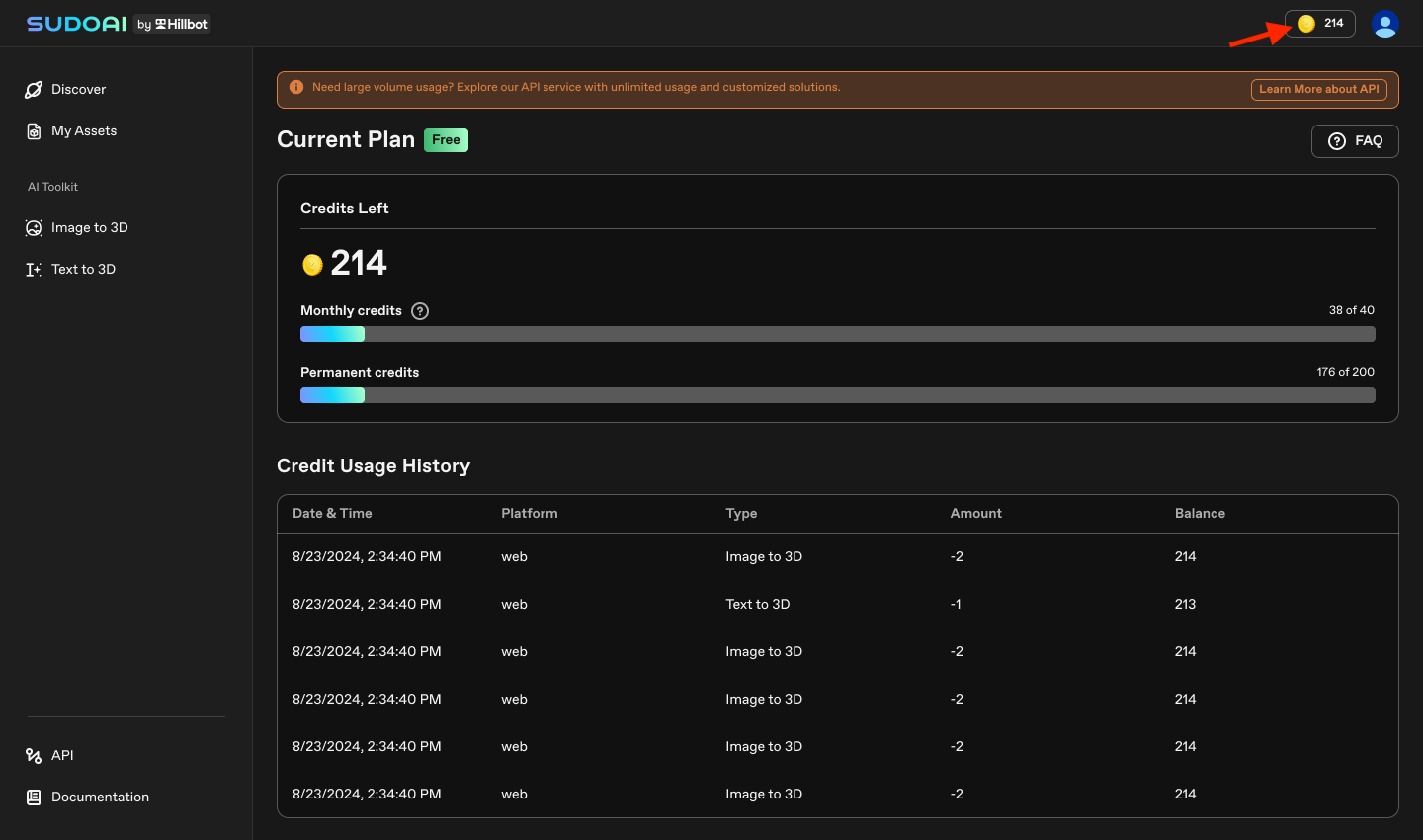Click the -1 amount cell
1423x840 pixels.
956,605
